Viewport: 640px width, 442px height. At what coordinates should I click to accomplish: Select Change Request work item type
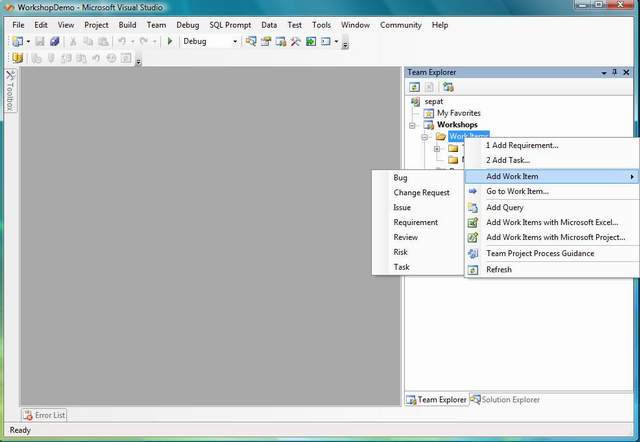pos(418,193)
